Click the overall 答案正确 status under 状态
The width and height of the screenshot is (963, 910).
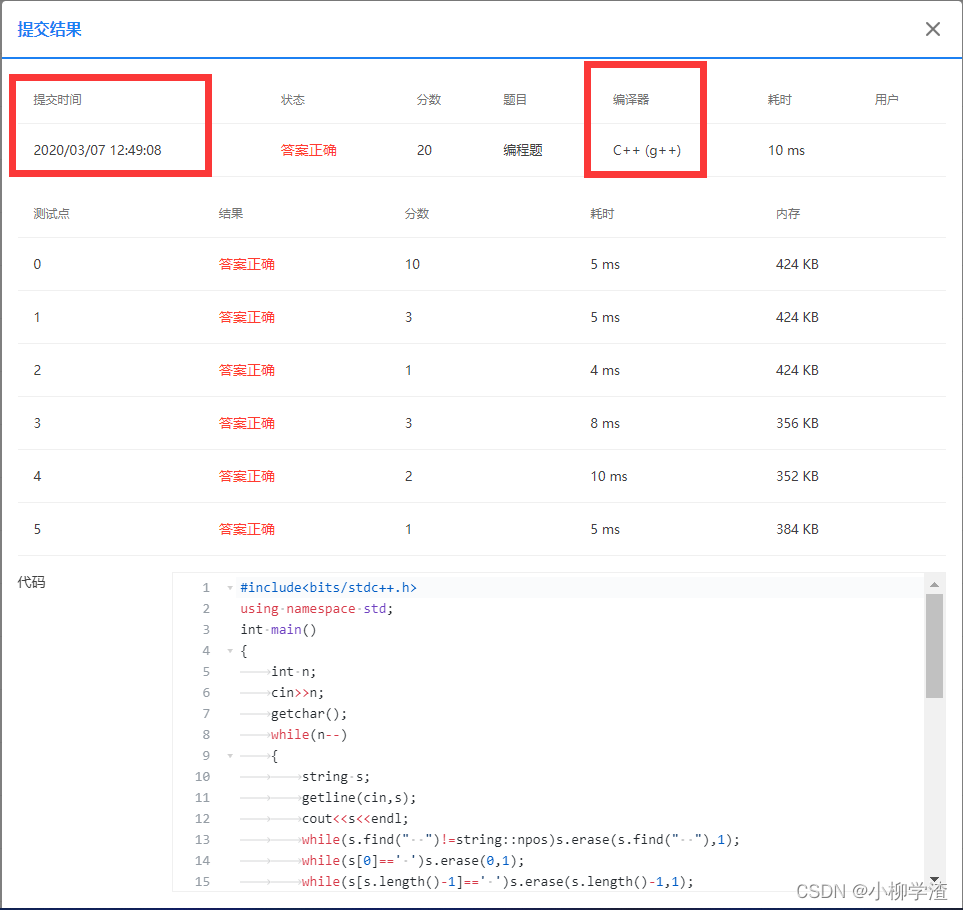pyautogui.click(x=308, y=150)
